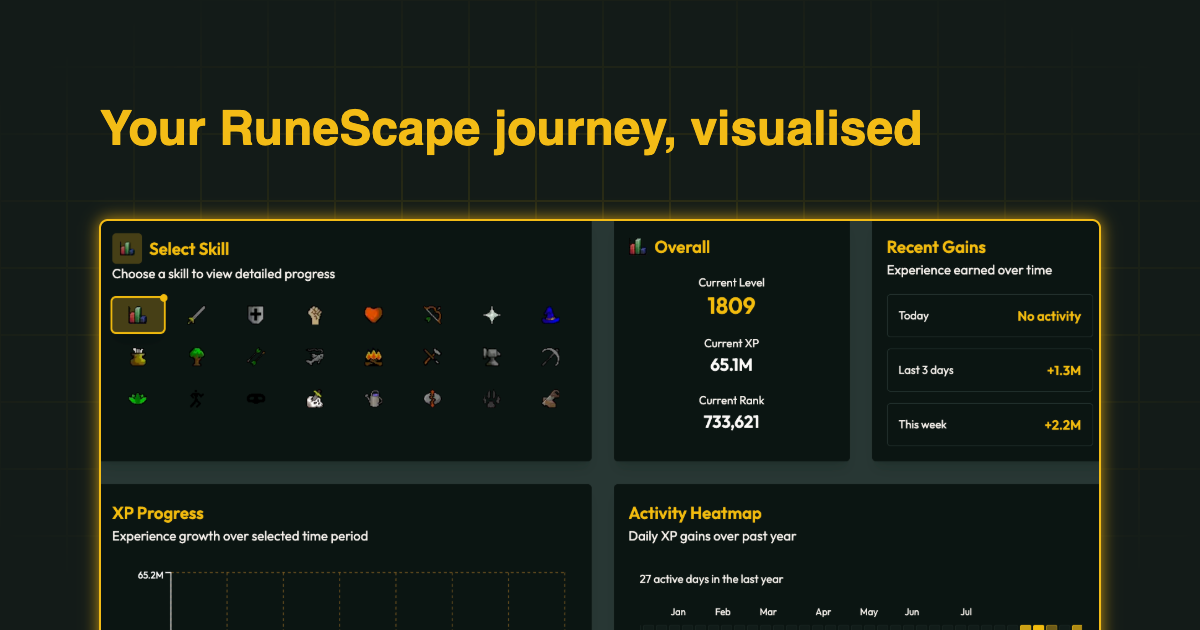Image resolution: width=1200 pixels, height=630 pixels.
Task: Select the Herblore herb skill icon
Action: point(138,399)
